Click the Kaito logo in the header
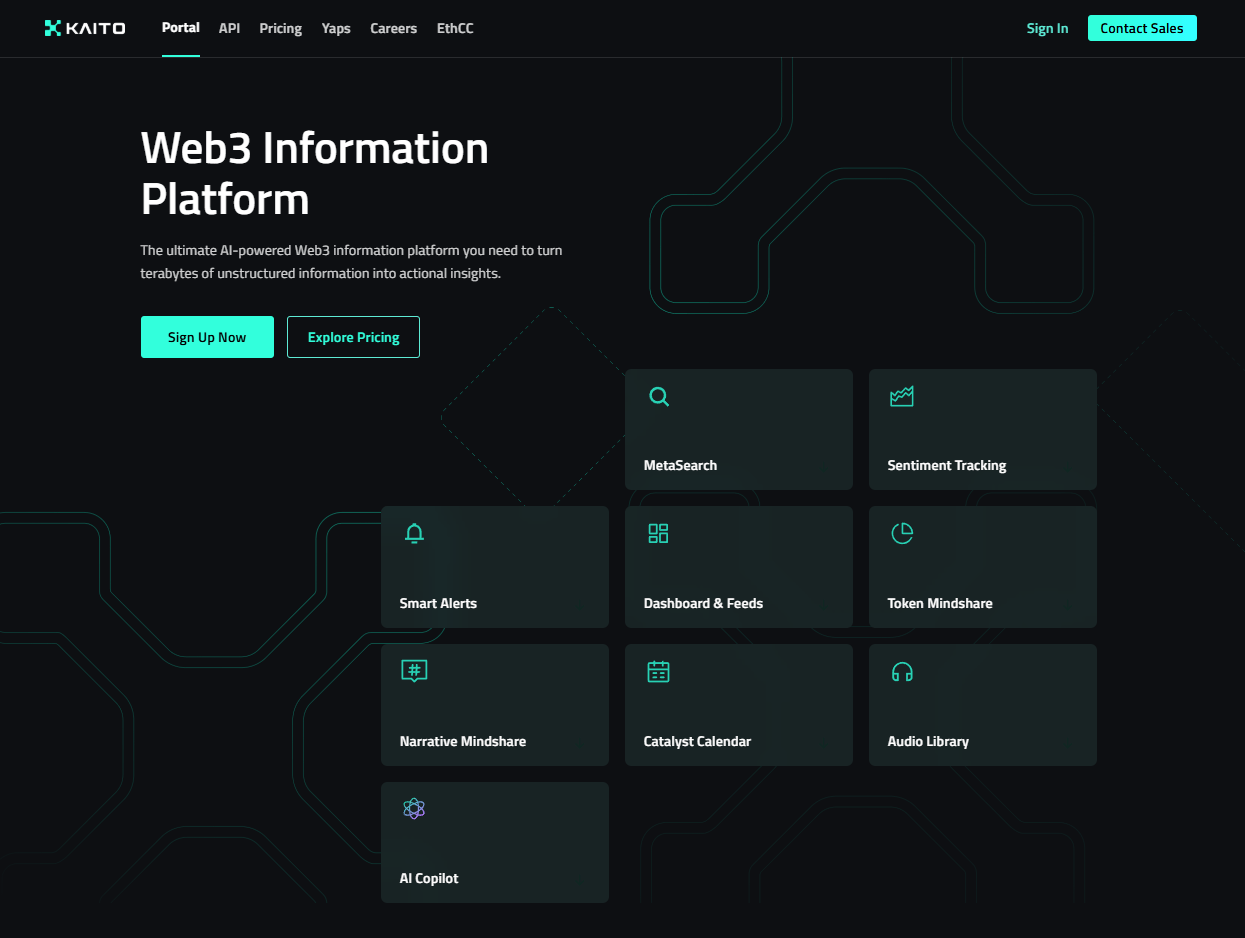 85,28
